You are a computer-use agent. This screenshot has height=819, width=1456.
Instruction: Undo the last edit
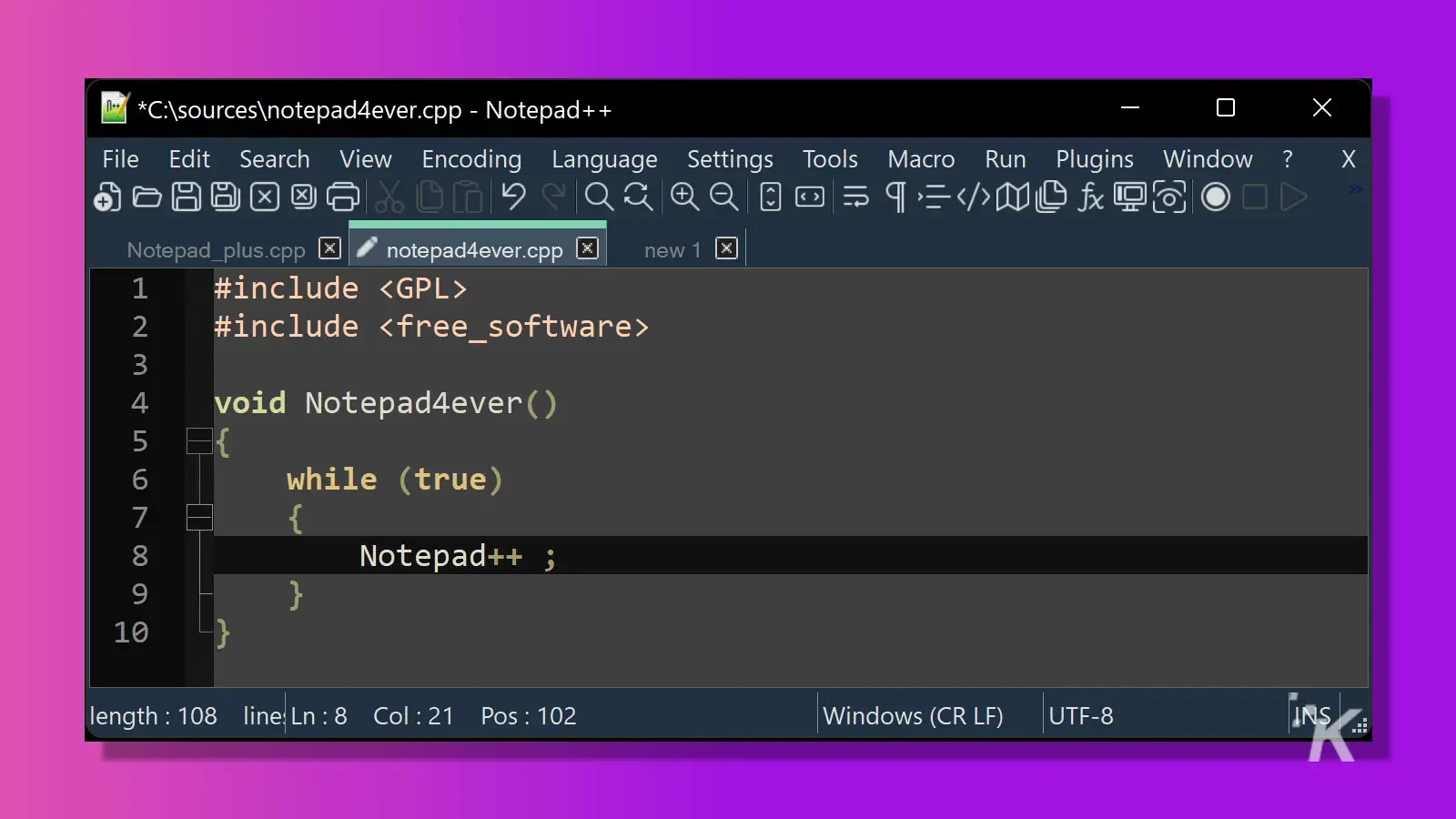click(513, 197)
